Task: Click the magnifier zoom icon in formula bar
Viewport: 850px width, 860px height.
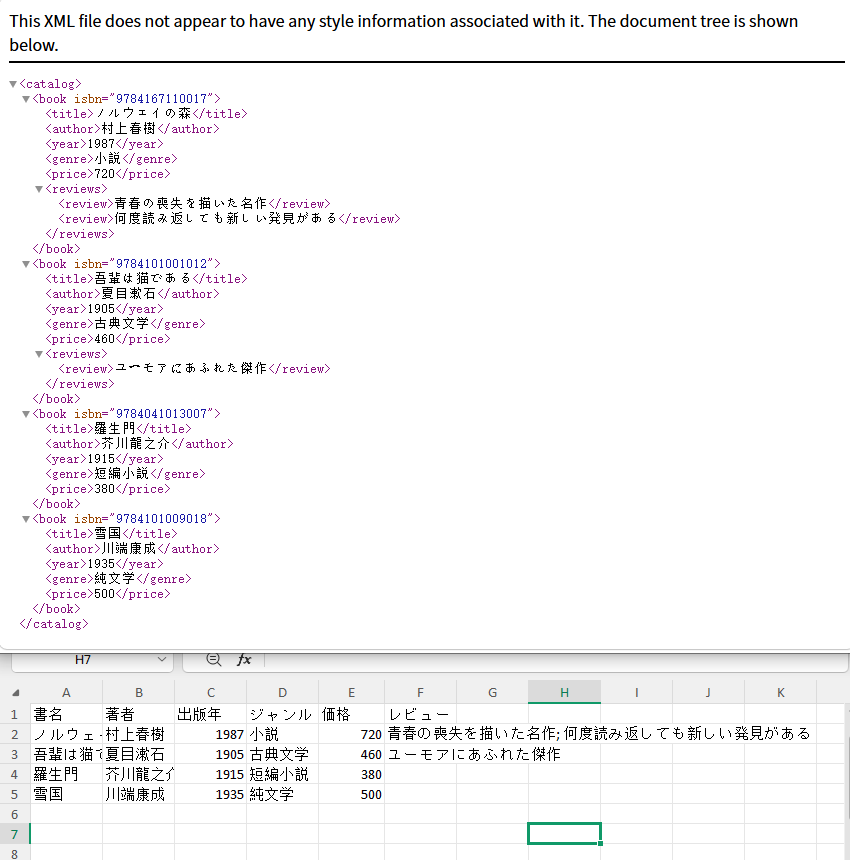Action: click(x=213, y=660)
